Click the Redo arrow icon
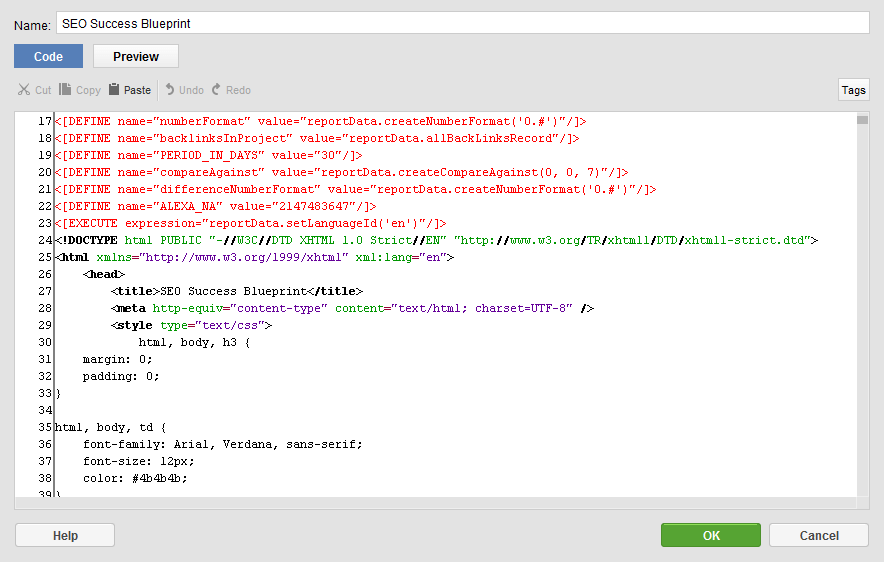This screenshot has height=562, width=884. [216, 89]
